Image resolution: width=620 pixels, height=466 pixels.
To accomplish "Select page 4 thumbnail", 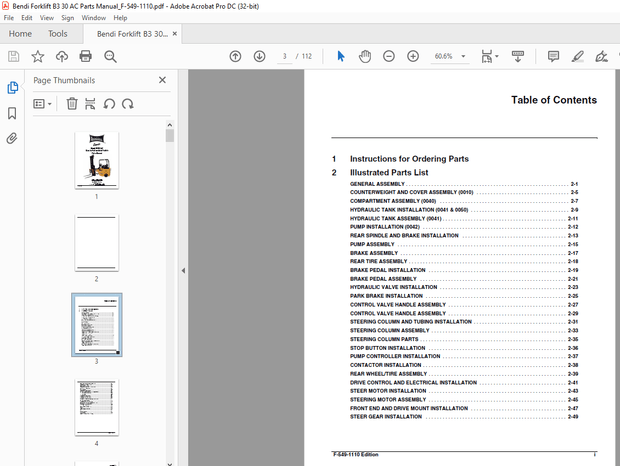I will click(96, 408).
